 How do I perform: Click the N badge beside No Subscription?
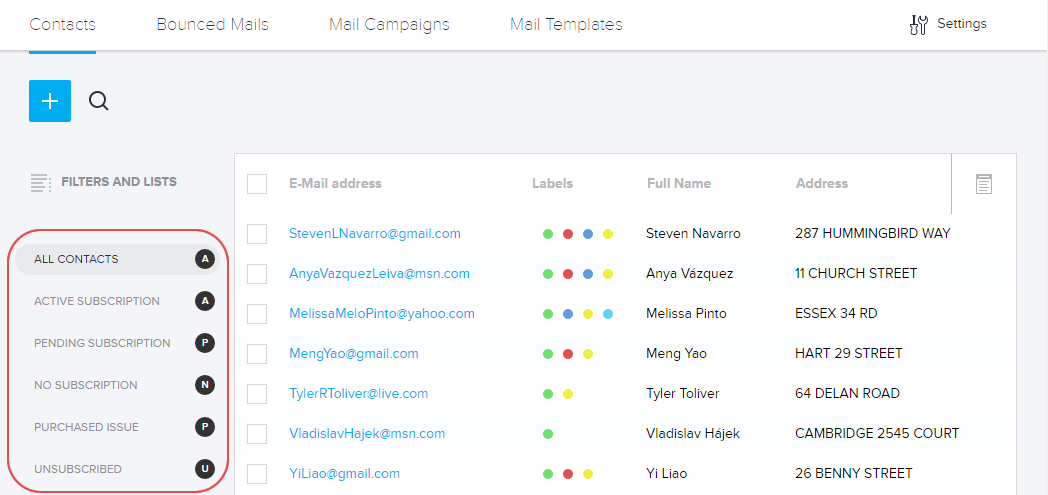pos(205,385)
